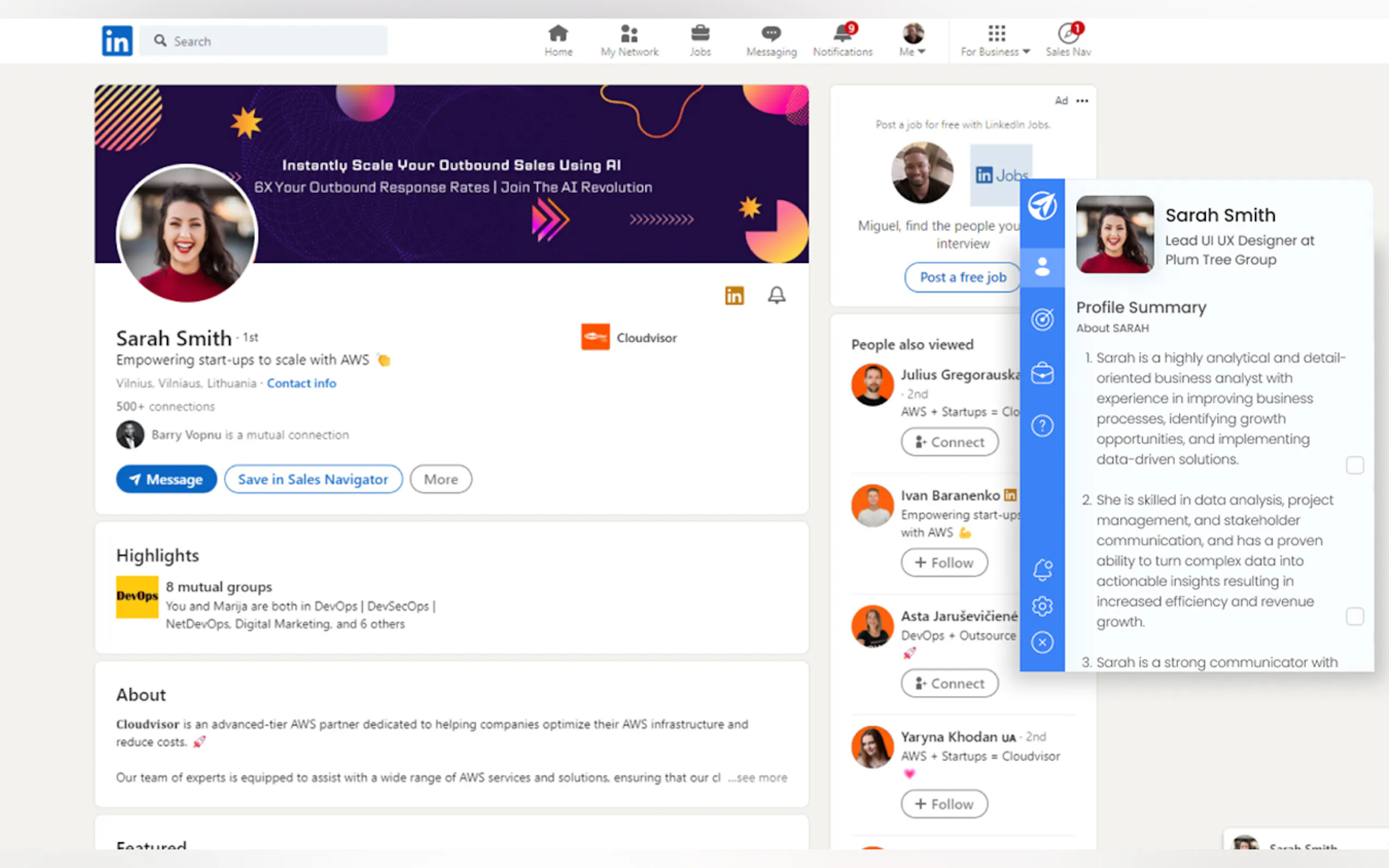The image size is (1389, 868).
Task: Click the profile notification bell icon
Action: 777,295
